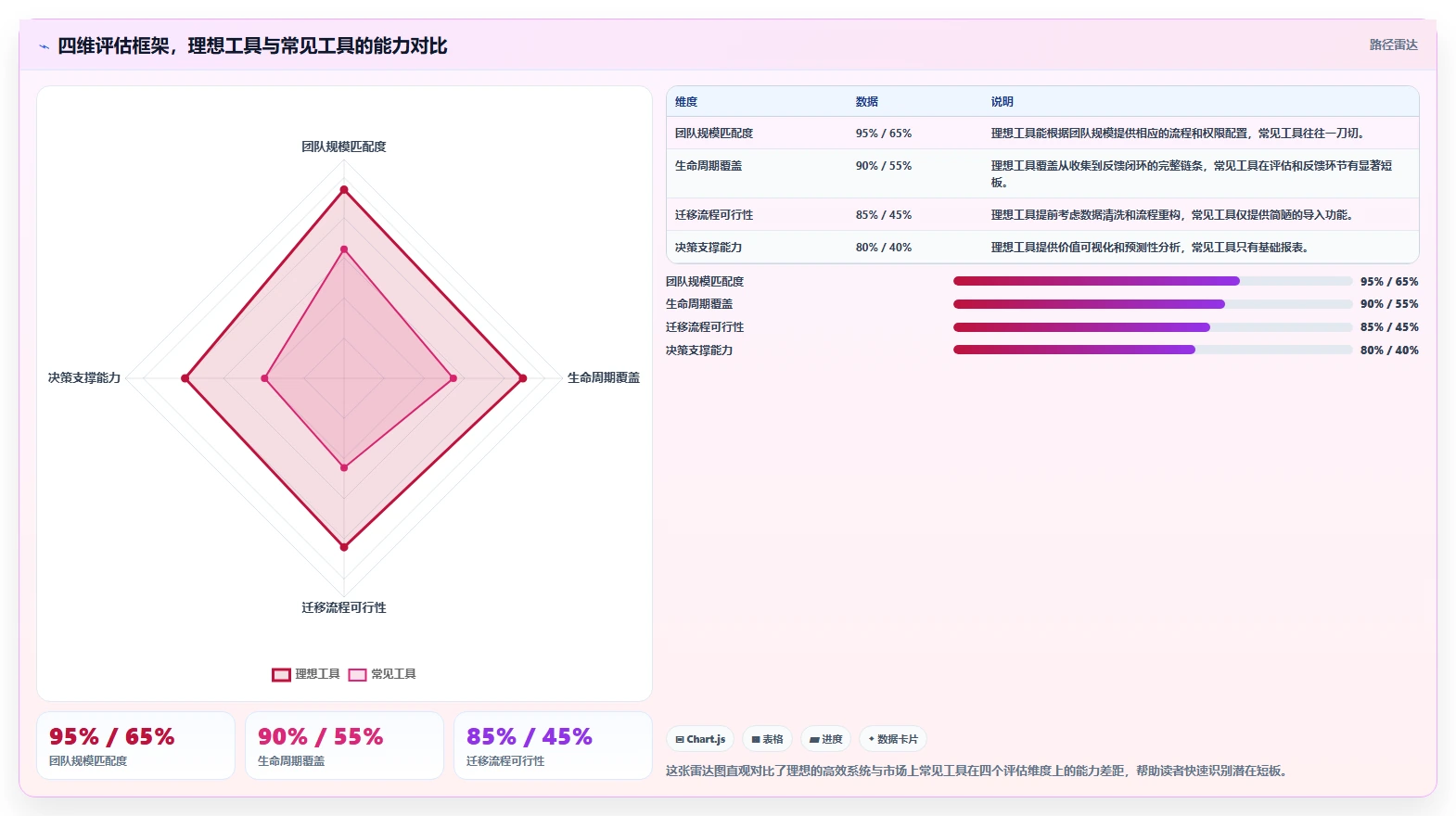
Task: Click the description starting 理想工具能根据团队规模
Action: 1180,134
